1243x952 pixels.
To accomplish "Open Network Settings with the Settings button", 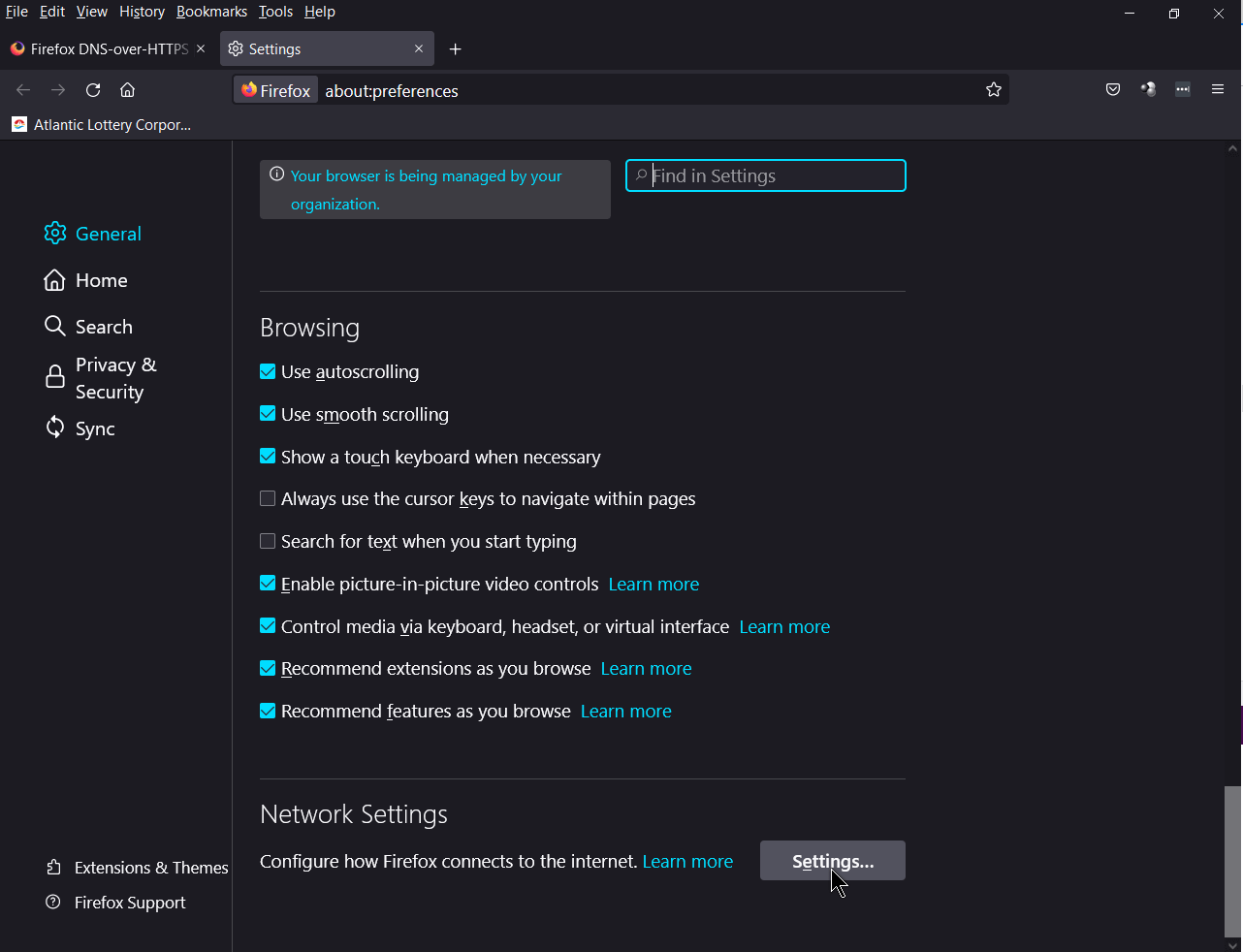I will point(832,861).
